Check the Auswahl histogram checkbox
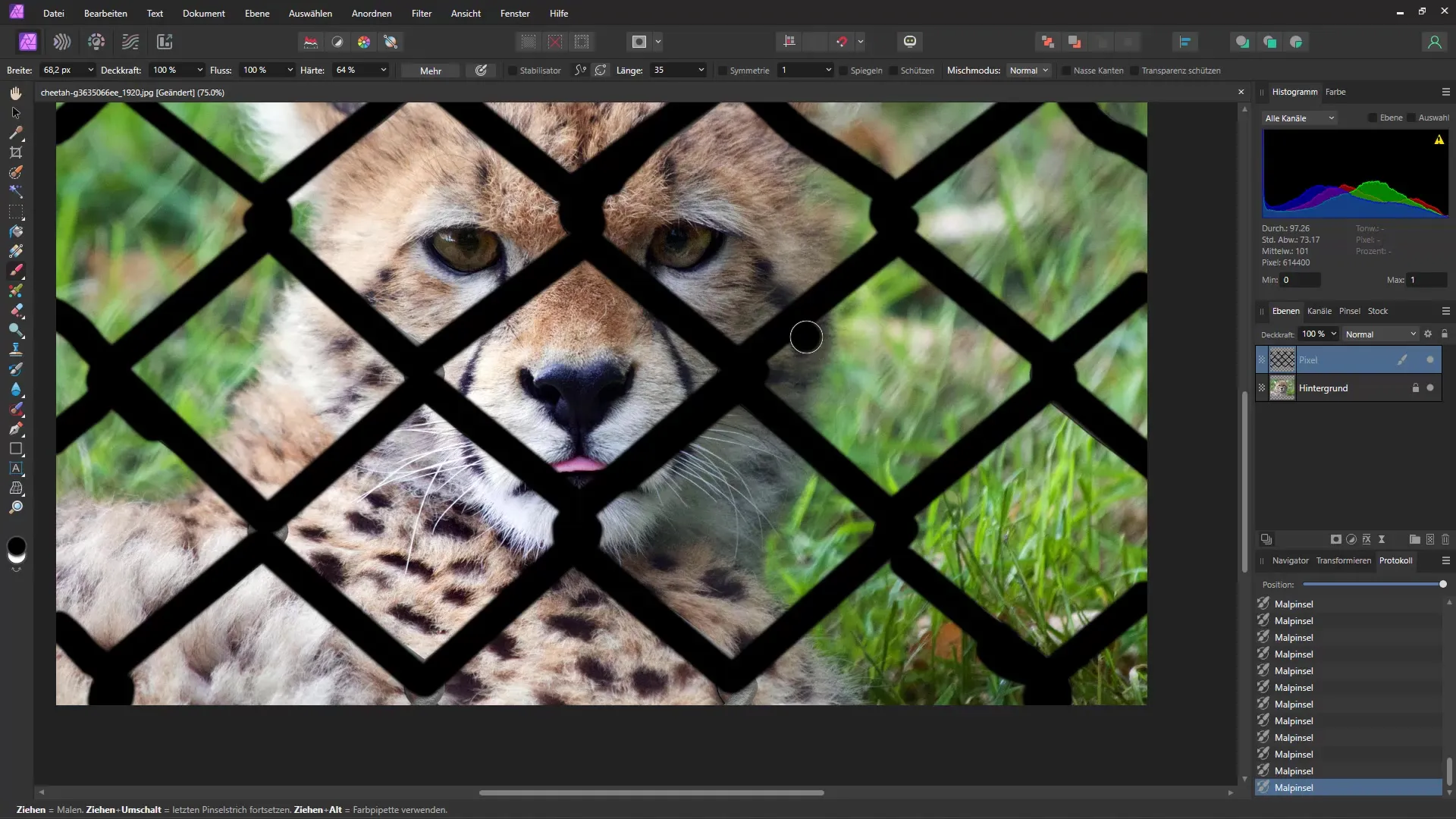Viewport: 1456px width, 819px height. pos(1411,118)
